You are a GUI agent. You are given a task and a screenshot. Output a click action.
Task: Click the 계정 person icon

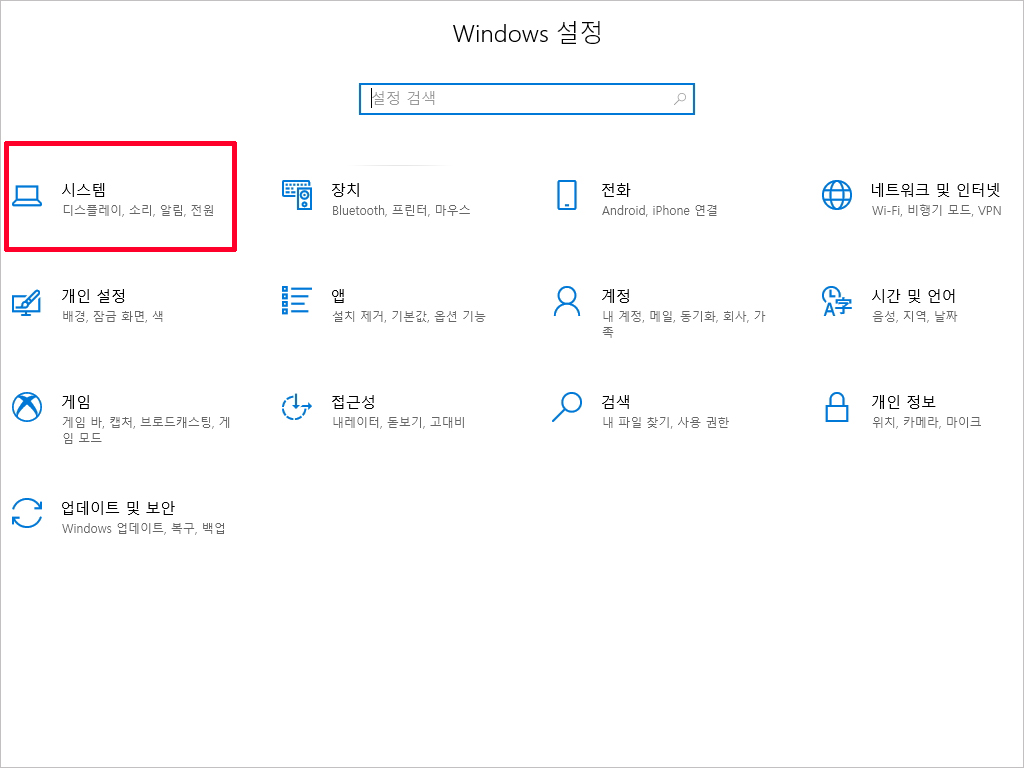567,301
